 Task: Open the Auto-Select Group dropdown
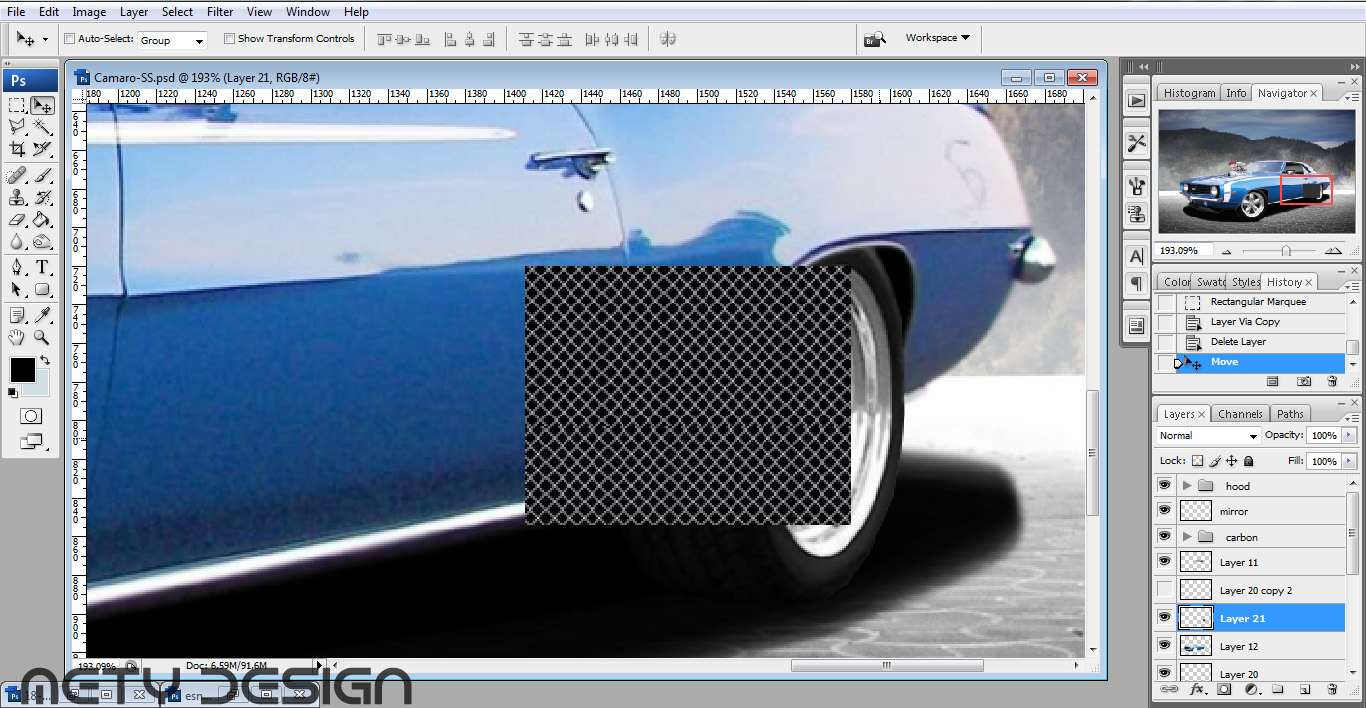[172, 40]
